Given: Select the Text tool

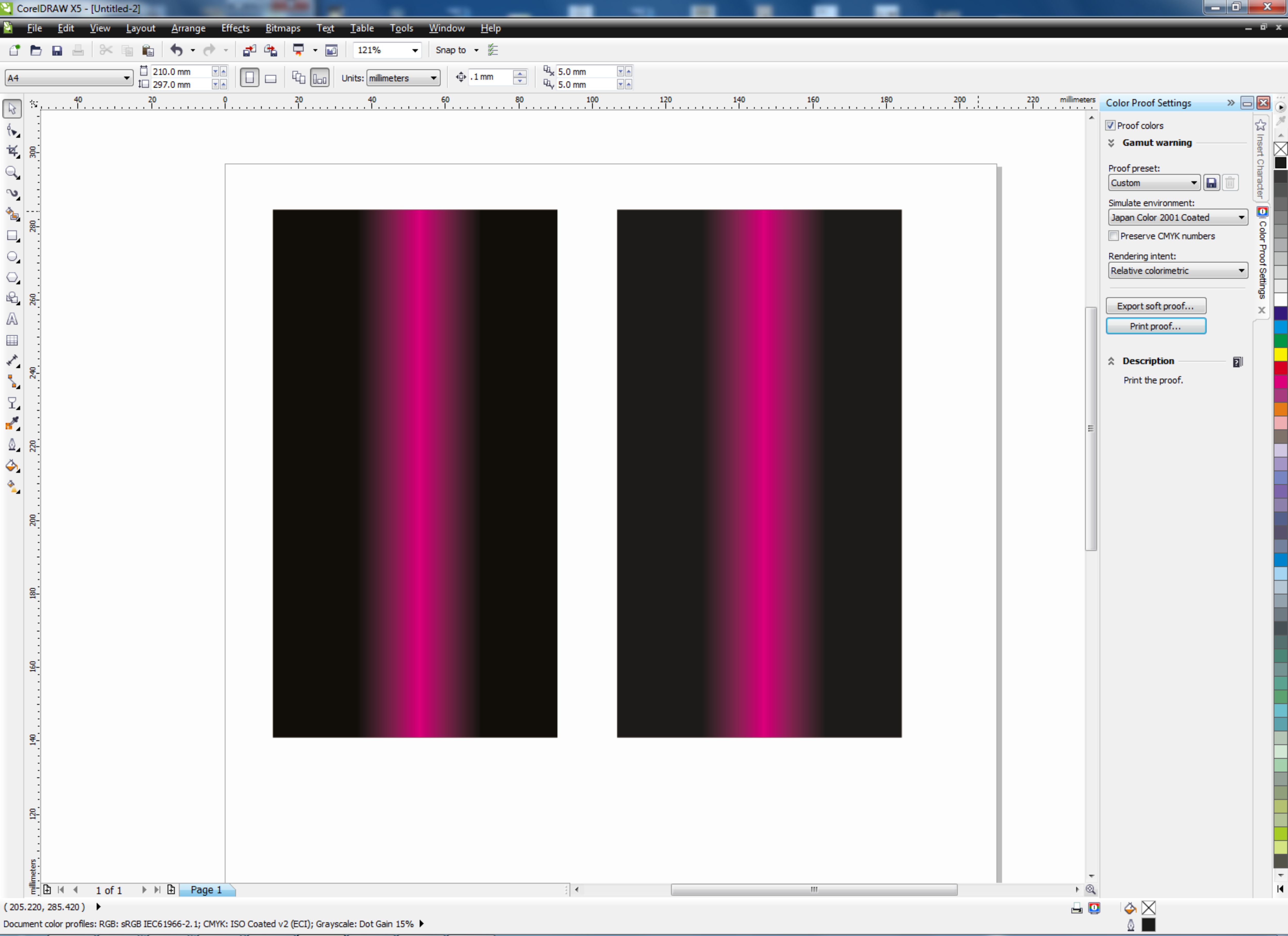Looking at the screenshot, I should click(x=12, y=319).
